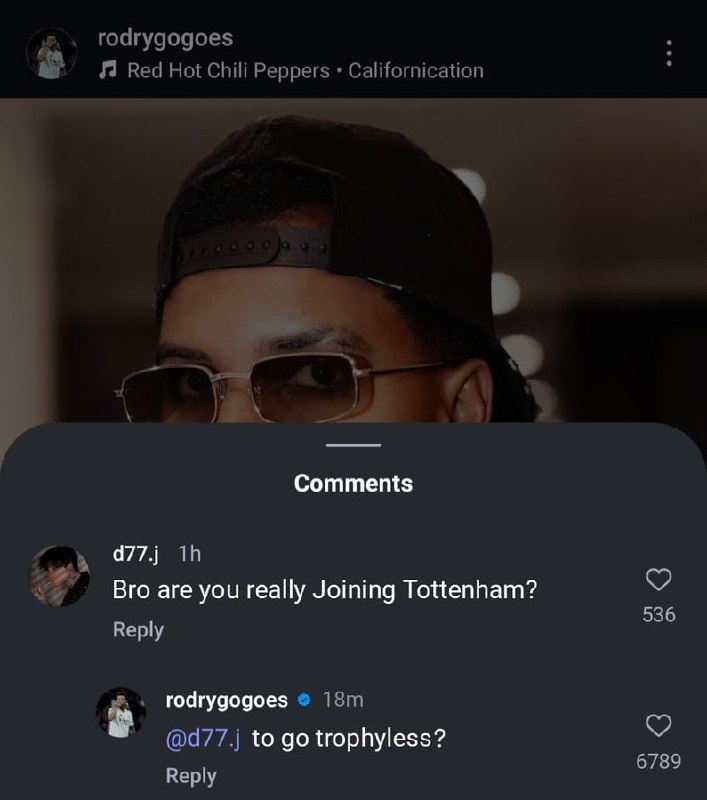Screen dimensions: 707x800
Task: Reply to rodrygogoes' trophyless comment
Action: [x=190, y=775]
